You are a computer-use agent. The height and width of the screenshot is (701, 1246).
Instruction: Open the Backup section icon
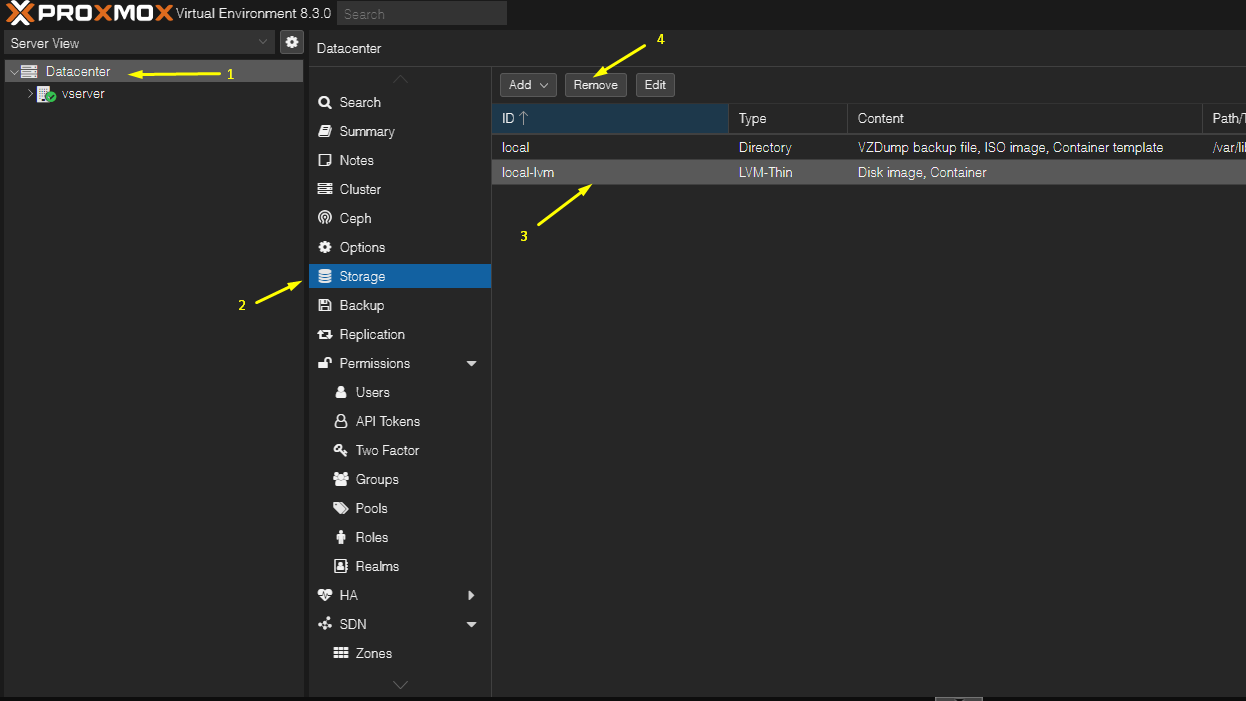[x=327, y=305]
